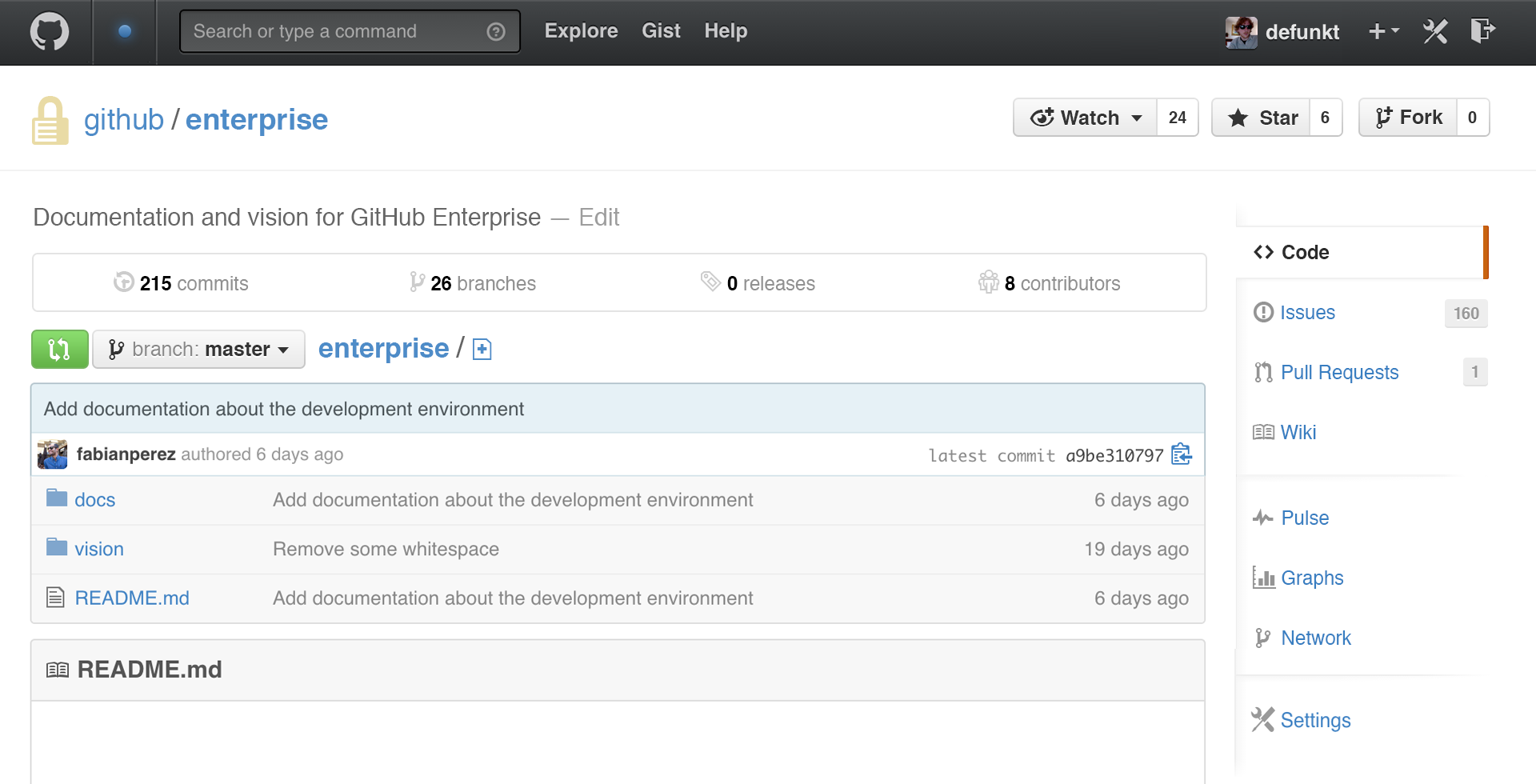The height and width of the screenshot is (784, 1536).
Task: Open commit a9be310797
Action: click(1114, 455)
